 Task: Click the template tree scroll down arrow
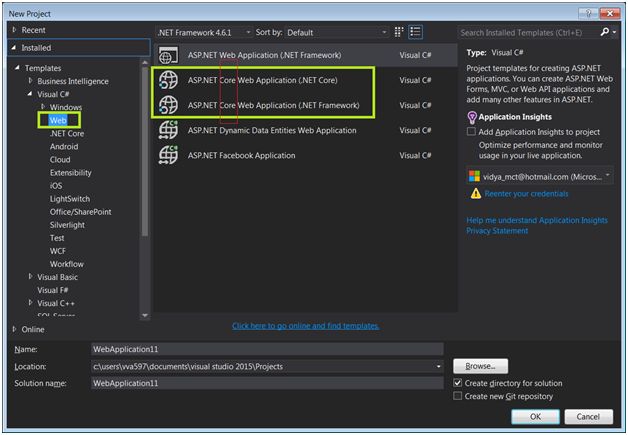[145, 315]
